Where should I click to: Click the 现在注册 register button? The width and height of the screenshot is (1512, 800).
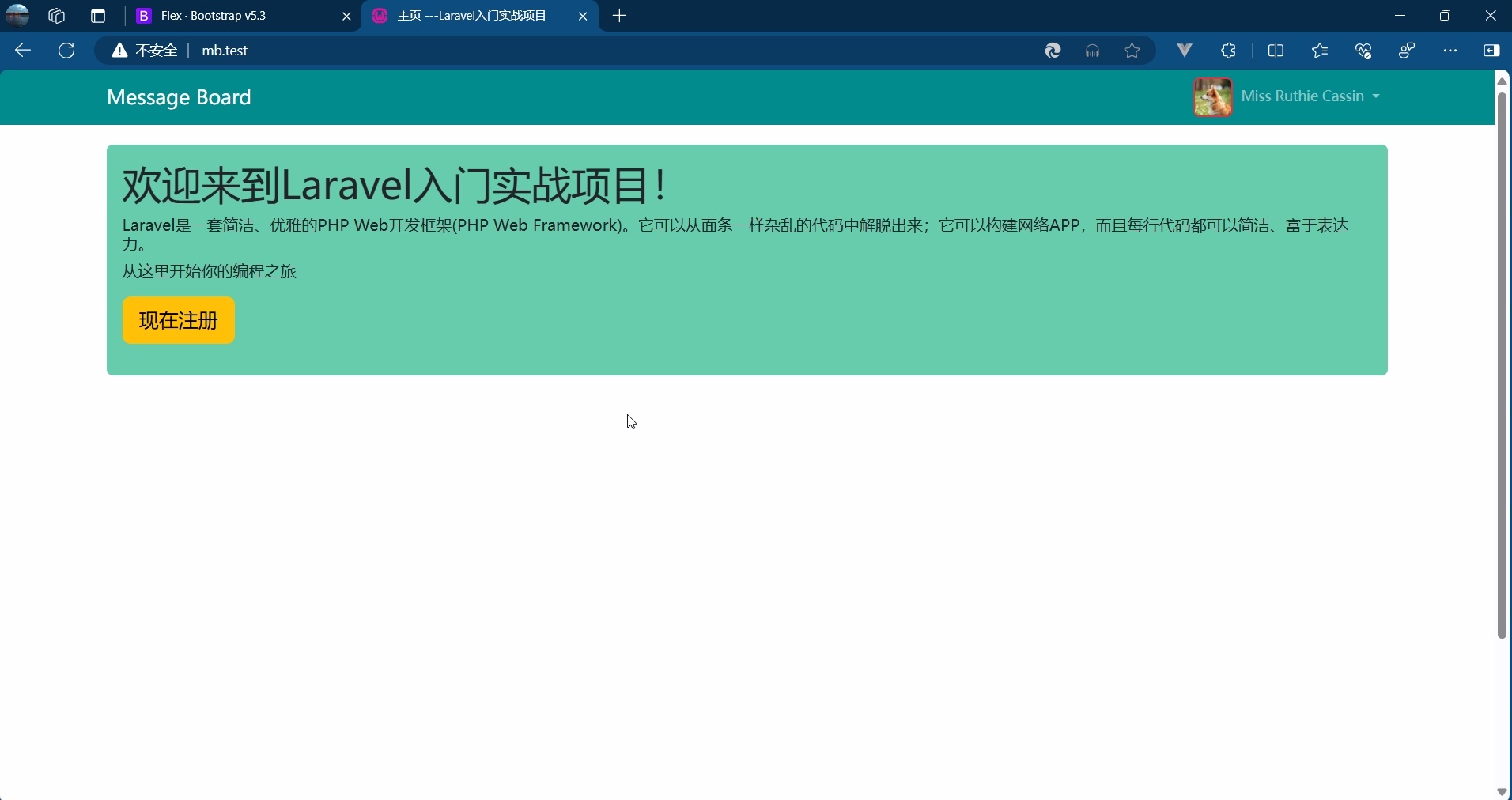178,321
